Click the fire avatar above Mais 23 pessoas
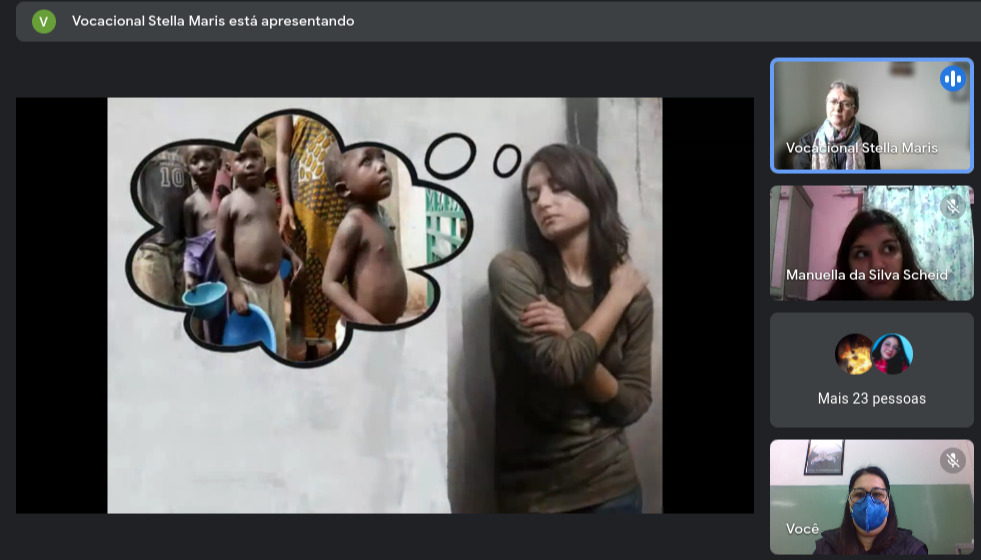Screen dimensions: 981x560 pos(855,354)
